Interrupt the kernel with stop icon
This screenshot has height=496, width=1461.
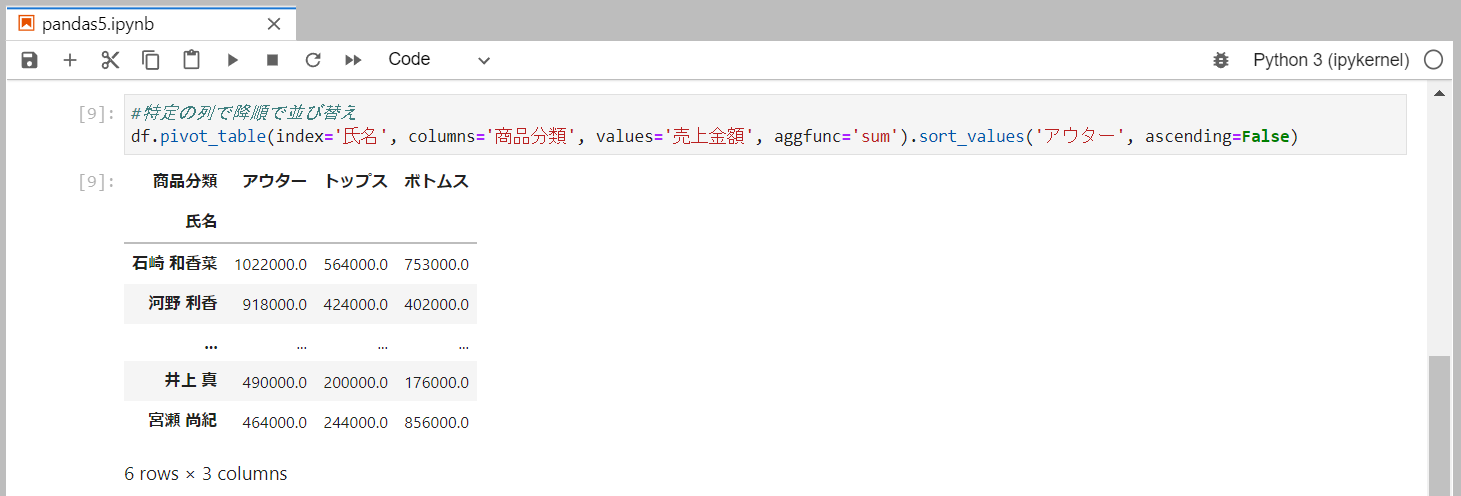click(x=272, y=60)
